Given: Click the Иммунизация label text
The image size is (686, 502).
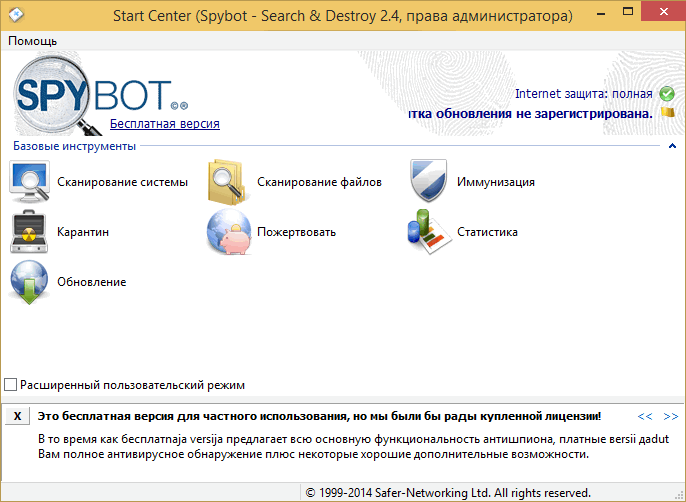Looking at the screenshot, I should tap(495, 182).
